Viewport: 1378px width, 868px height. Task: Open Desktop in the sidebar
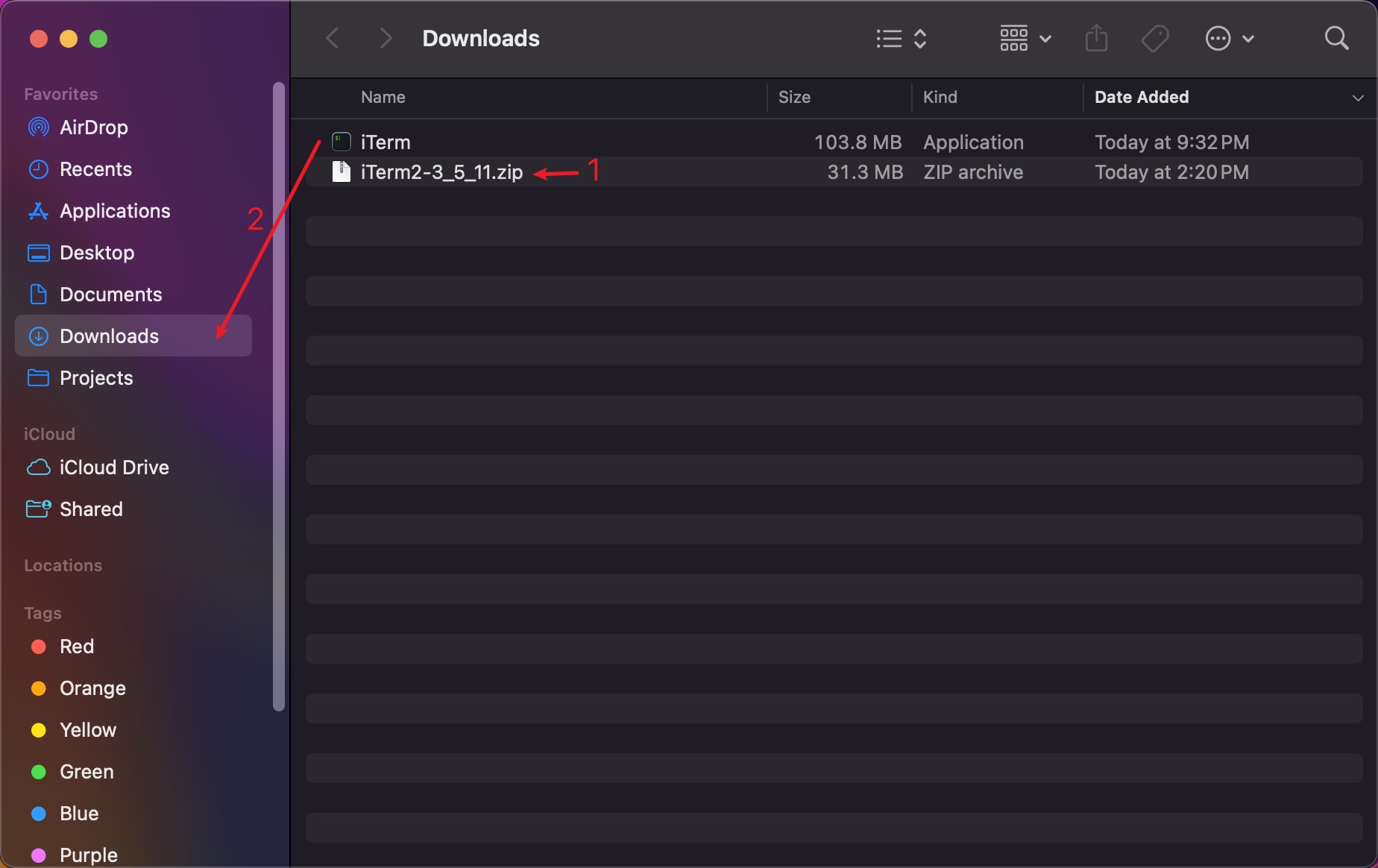click(97, 253)
